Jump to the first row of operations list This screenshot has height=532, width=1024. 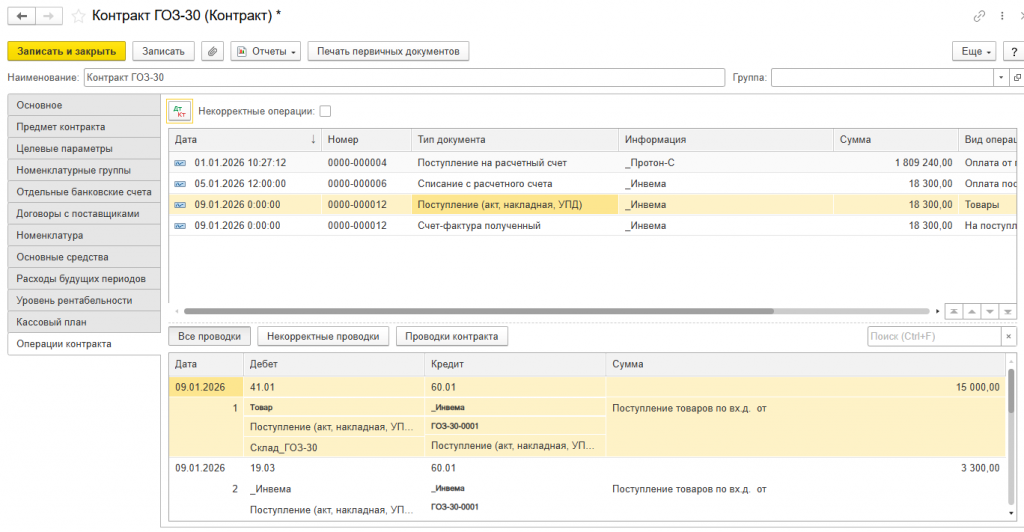954,311
